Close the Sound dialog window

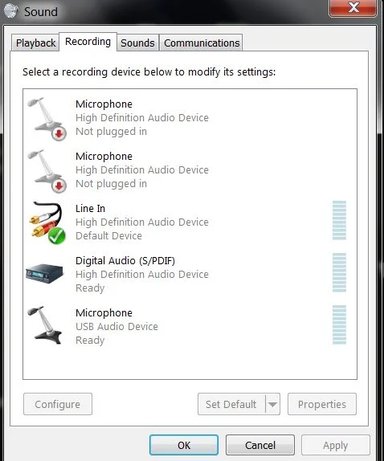(x=353, y=8)
